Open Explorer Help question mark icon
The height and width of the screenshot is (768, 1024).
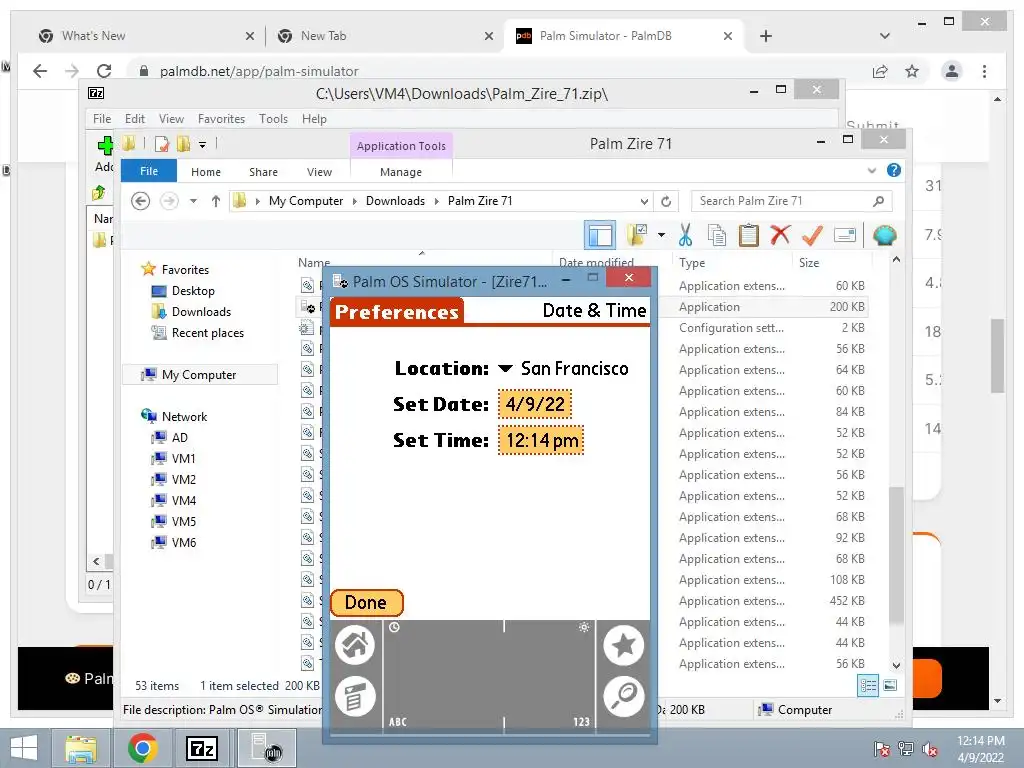[x=894, y=170]
